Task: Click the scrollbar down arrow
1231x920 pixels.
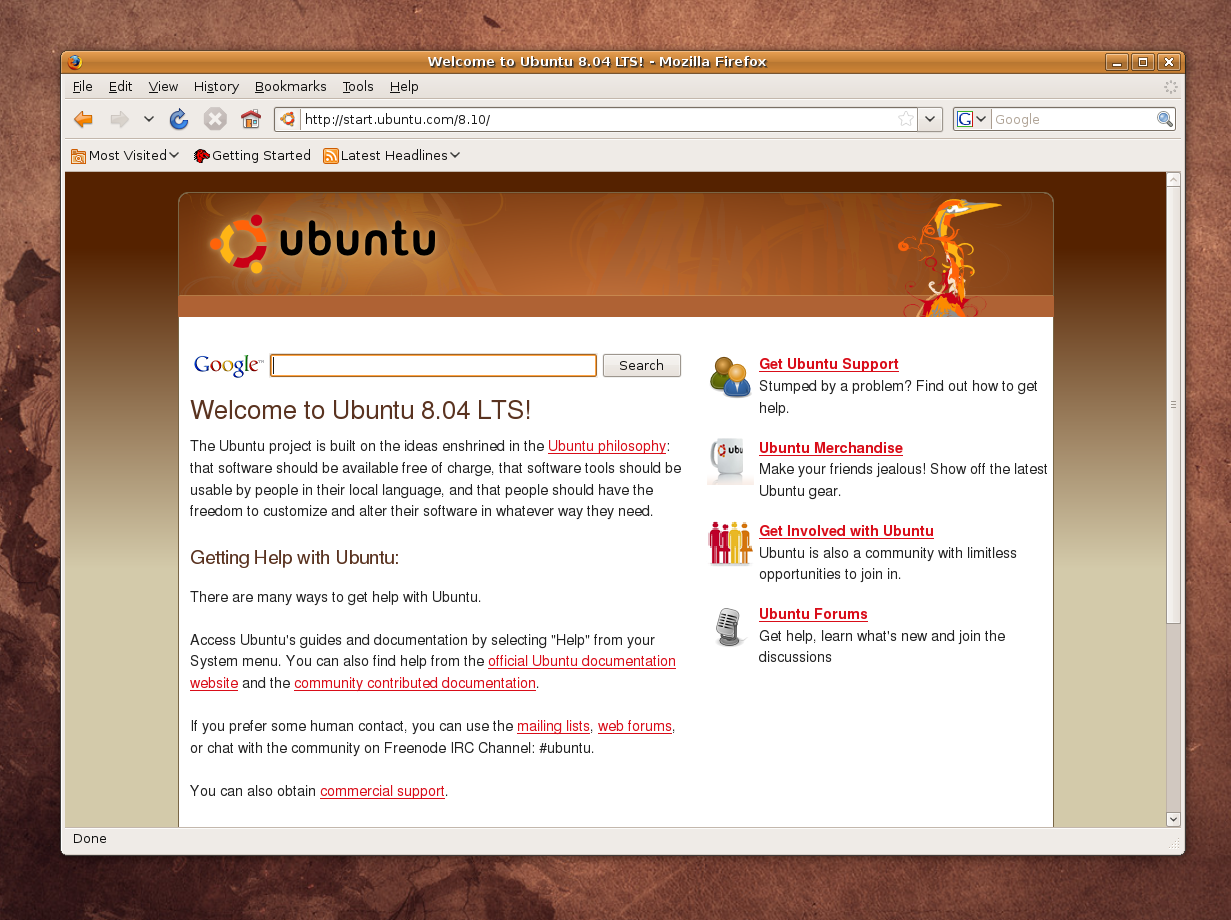Action: tap(1173, 819)
